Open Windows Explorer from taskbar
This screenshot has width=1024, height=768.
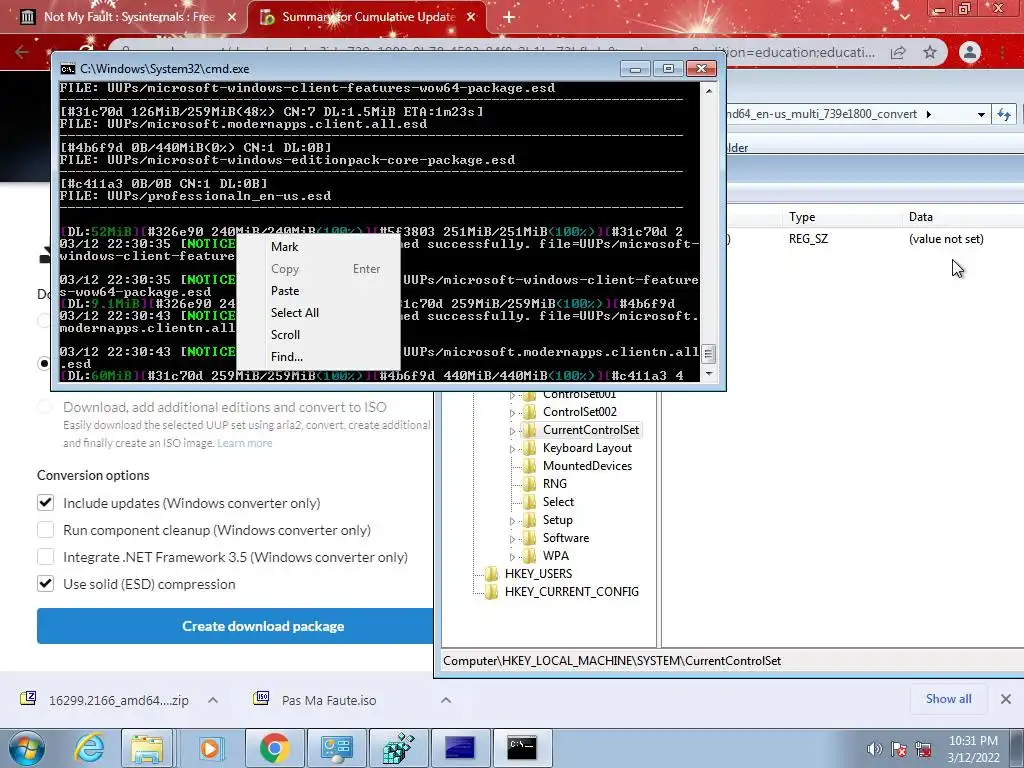pos(148,748)
